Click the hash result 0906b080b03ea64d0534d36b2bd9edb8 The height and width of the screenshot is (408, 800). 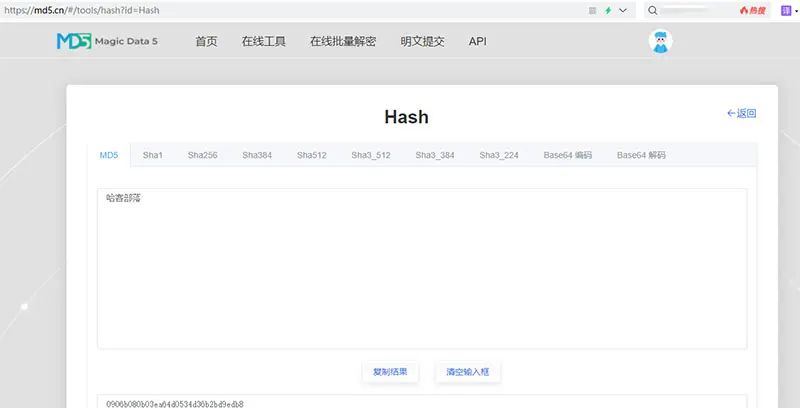[x=175, y=404]
